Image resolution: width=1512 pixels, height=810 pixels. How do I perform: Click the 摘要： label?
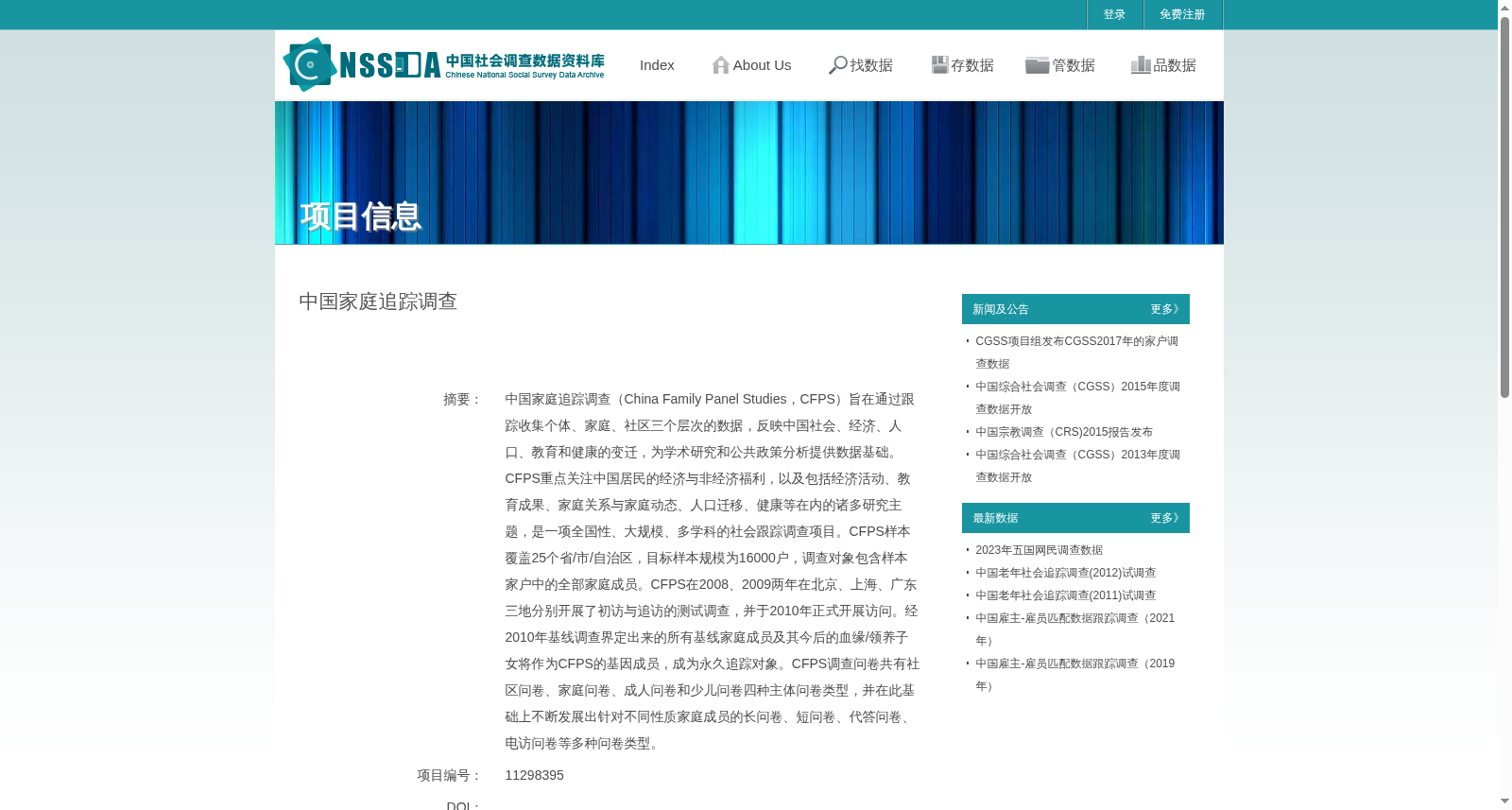[463, 400]
